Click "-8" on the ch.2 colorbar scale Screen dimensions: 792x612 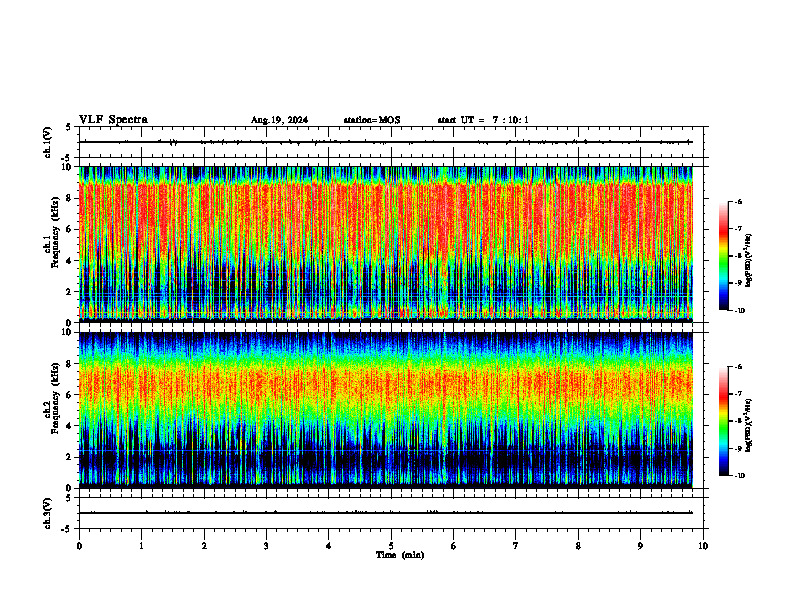pyautogui.click(x=738, y=421)
